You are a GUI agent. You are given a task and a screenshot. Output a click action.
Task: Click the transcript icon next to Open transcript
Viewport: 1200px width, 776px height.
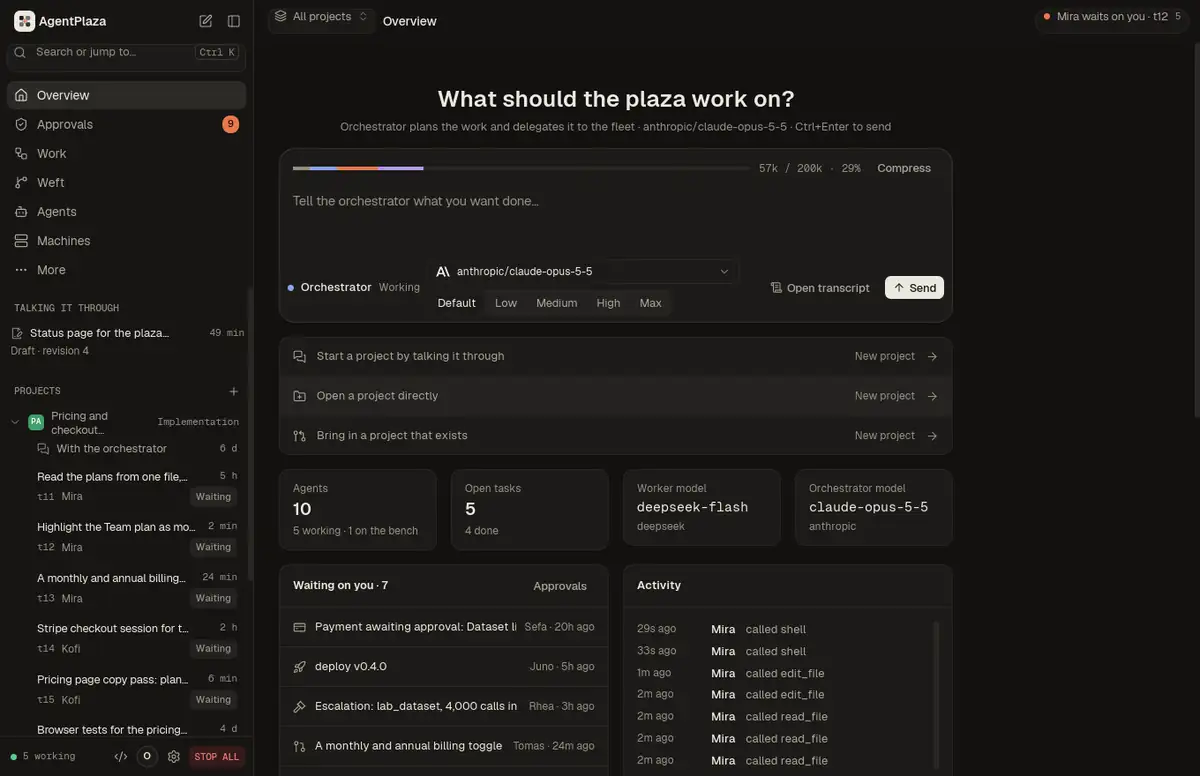tap(776, 288)
